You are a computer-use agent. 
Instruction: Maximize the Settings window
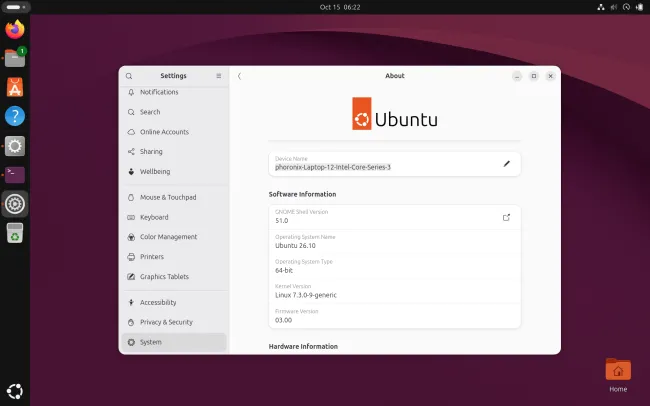[x=534, y=76]
